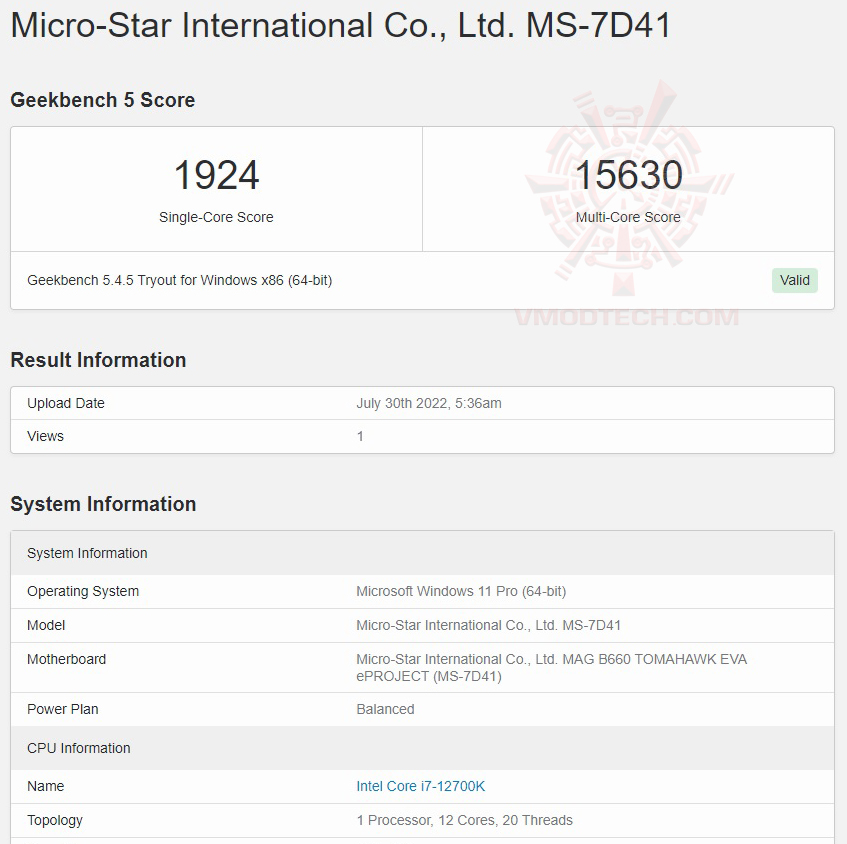Select the Model value MS-7D41
The width and height of the screenshot is (847, 844).
[488, 625]
